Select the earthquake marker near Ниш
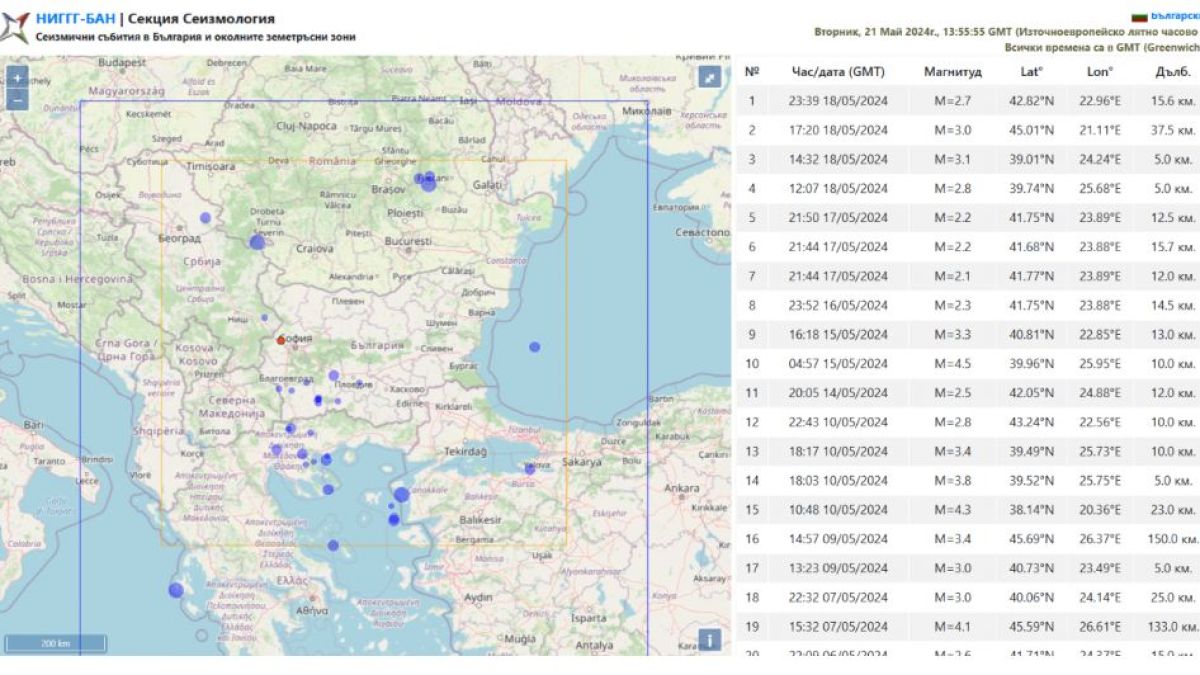The width and height of the screenshot is (1200, 675). [265, 318]
